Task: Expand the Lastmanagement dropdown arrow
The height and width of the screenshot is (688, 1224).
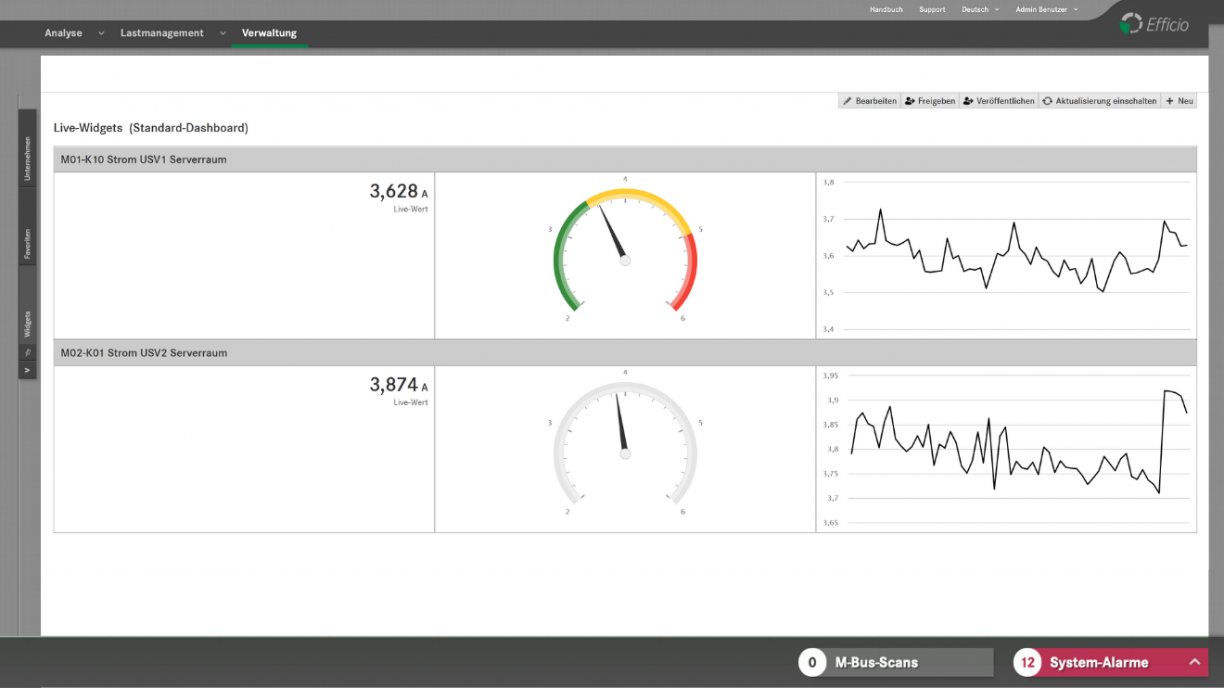Action: click(x=222, y=34)
